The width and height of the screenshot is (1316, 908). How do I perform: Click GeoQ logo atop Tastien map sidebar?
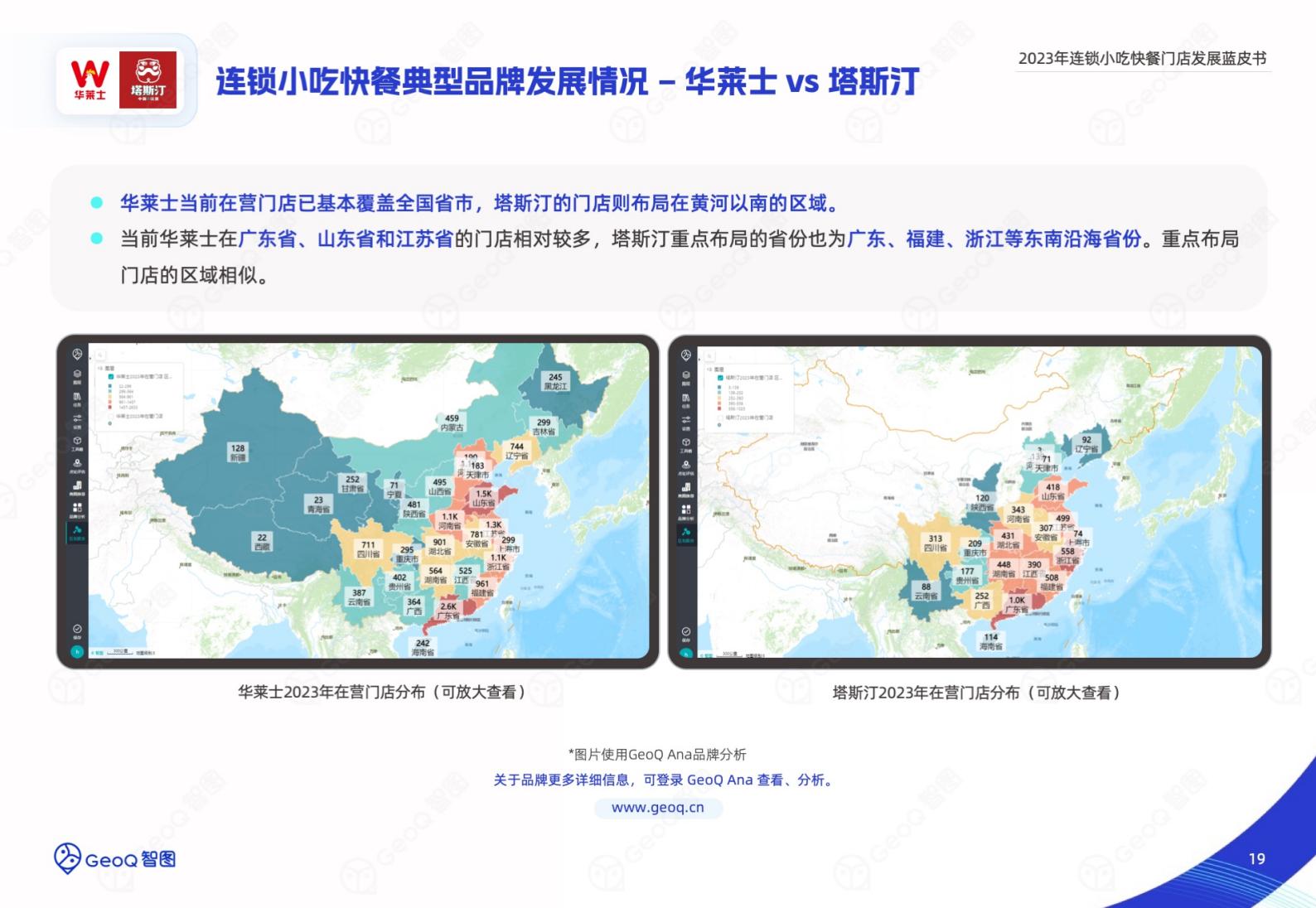click(x=686, y=355)
